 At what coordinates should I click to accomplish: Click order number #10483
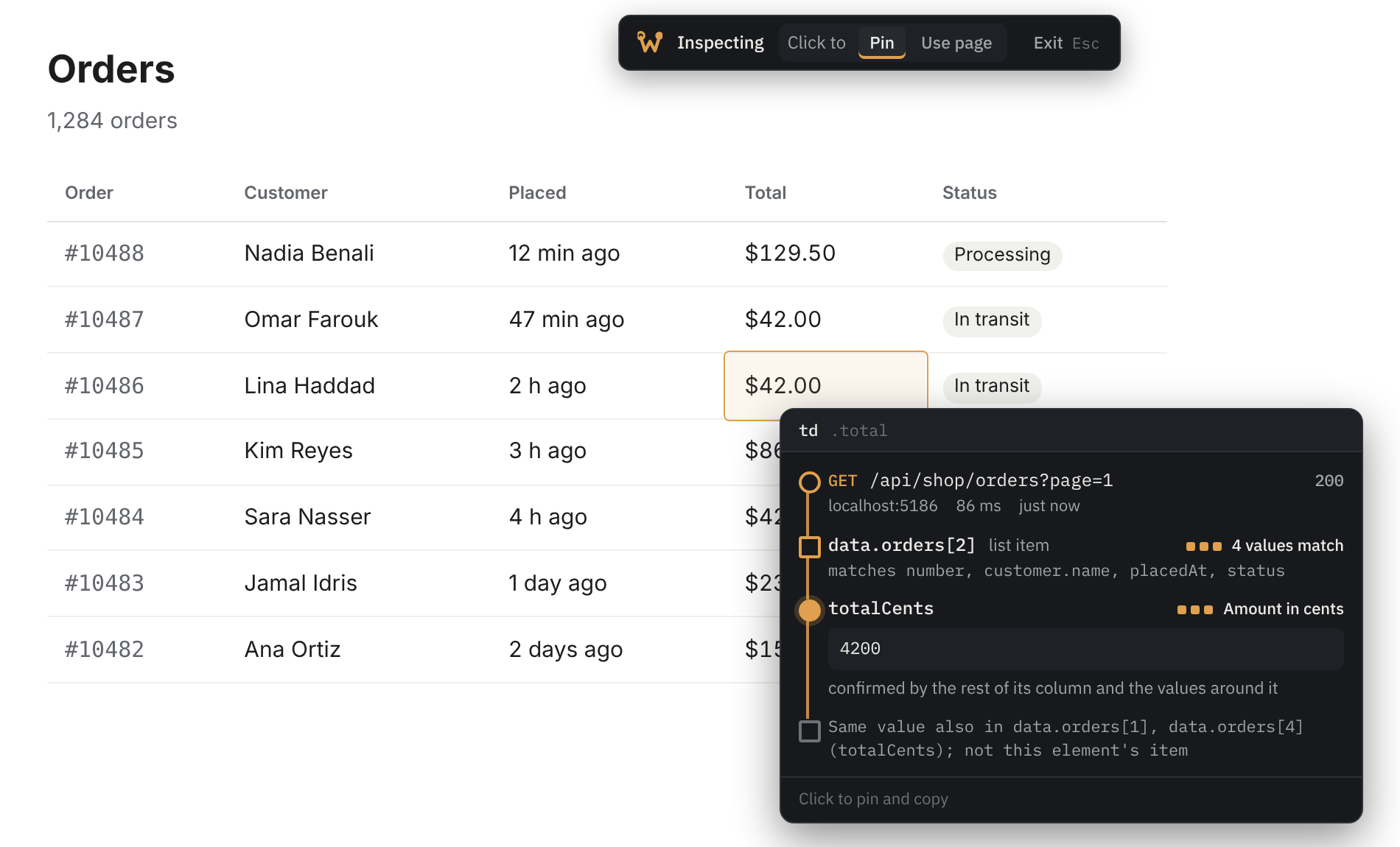(x=105, y=583)
